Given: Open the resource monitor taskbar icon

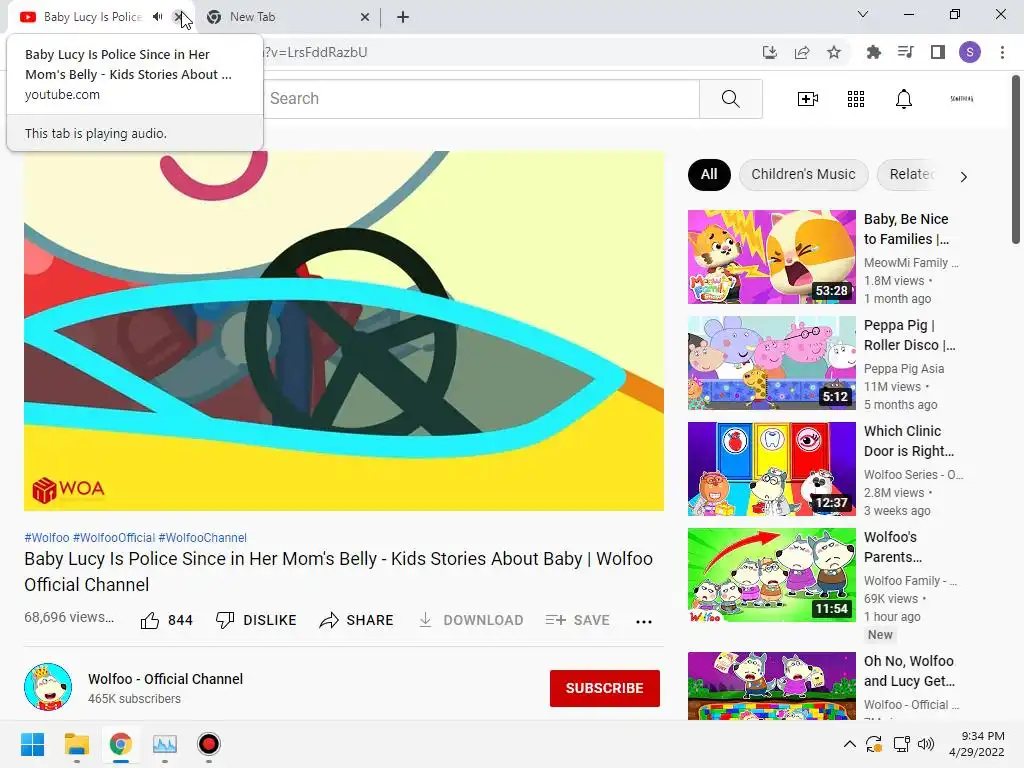Looking at the screenshot, I should coord(165,744).
